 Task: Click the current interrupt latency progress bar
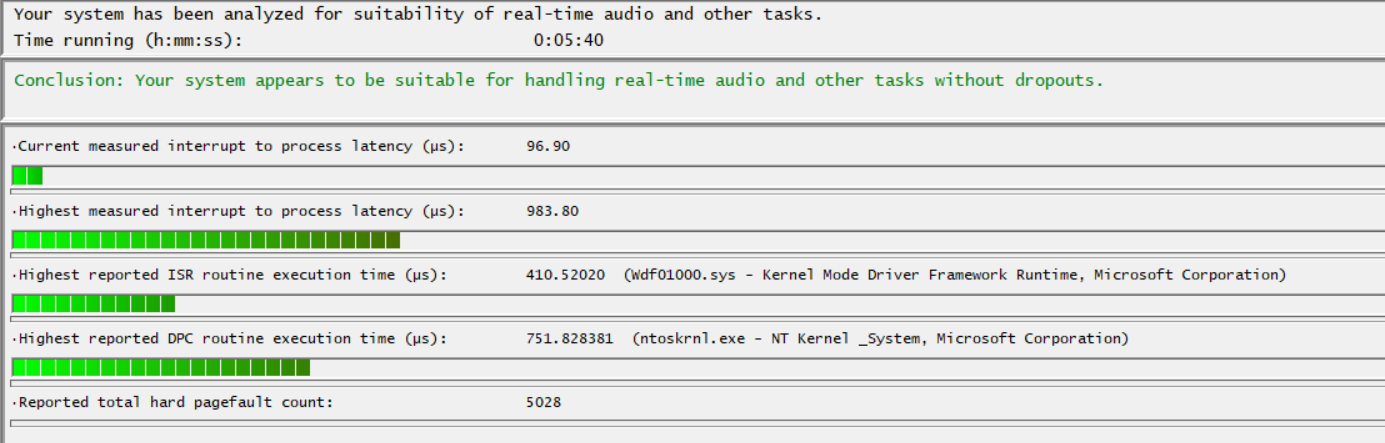click(x=697, y=176)
